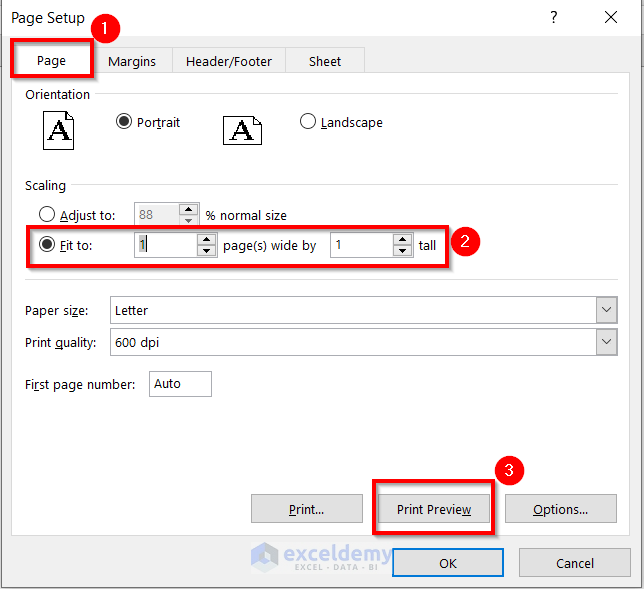Click the Cancel button
Image resolution: width=644 pixels, height=589 pixels.
(x=575, y=563)
